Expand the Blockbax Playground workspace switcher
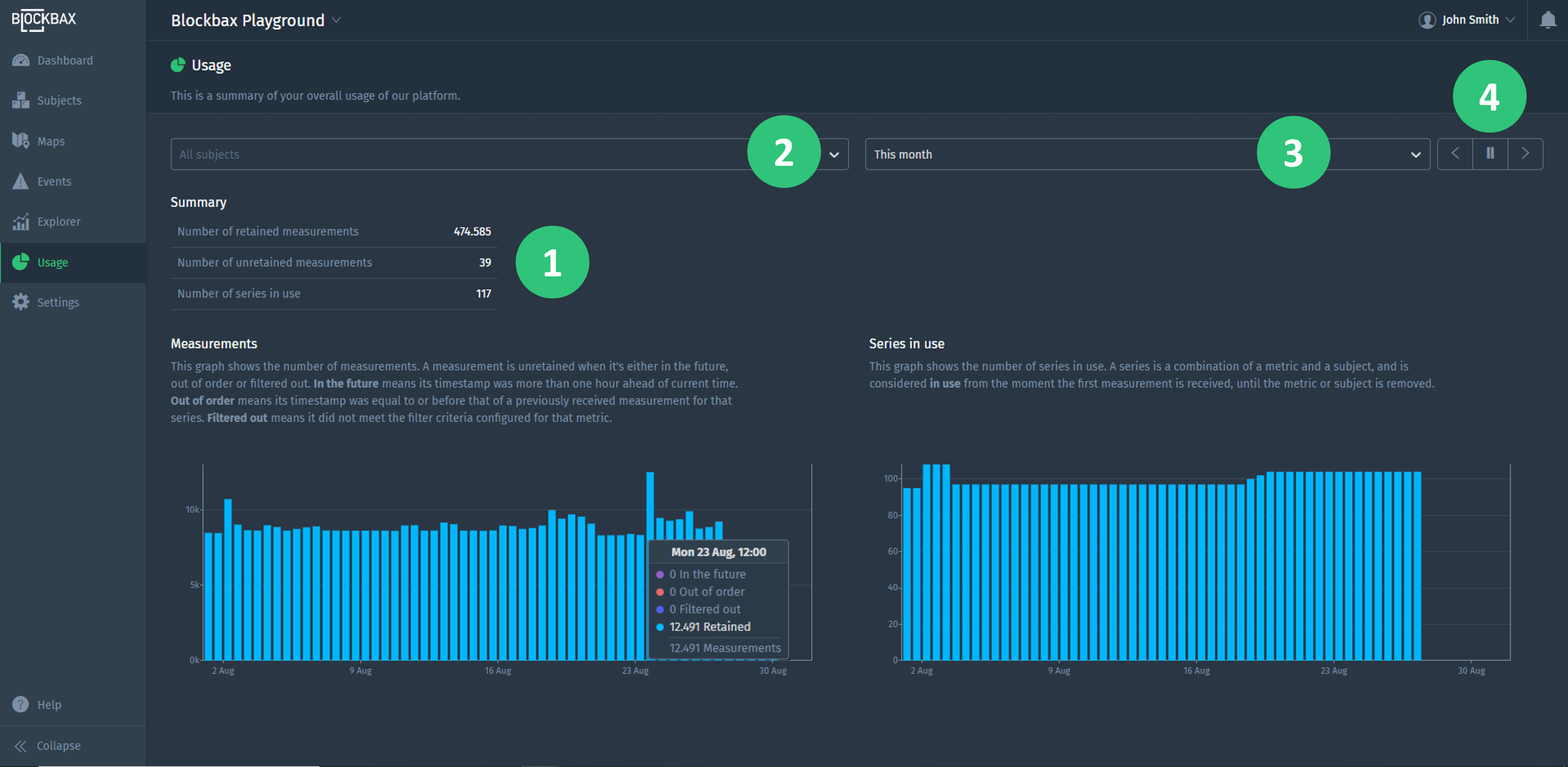The width and height of the screenshot is (1568, 767). (336, 20)
